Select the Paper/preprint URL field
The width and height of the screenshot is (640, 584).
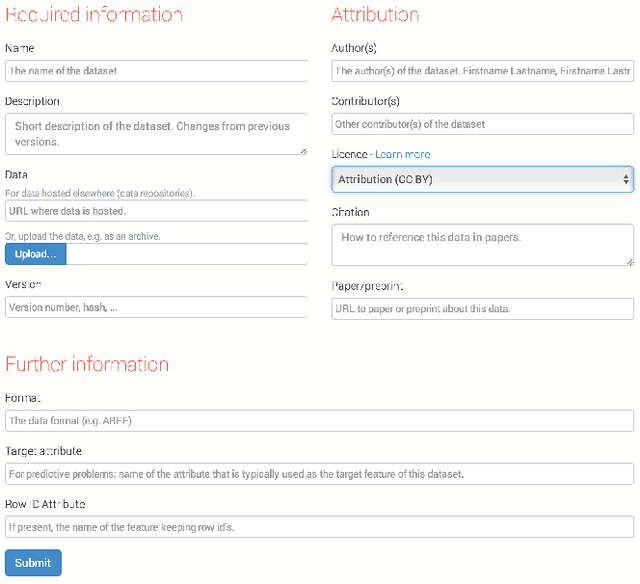coord(482,308)
